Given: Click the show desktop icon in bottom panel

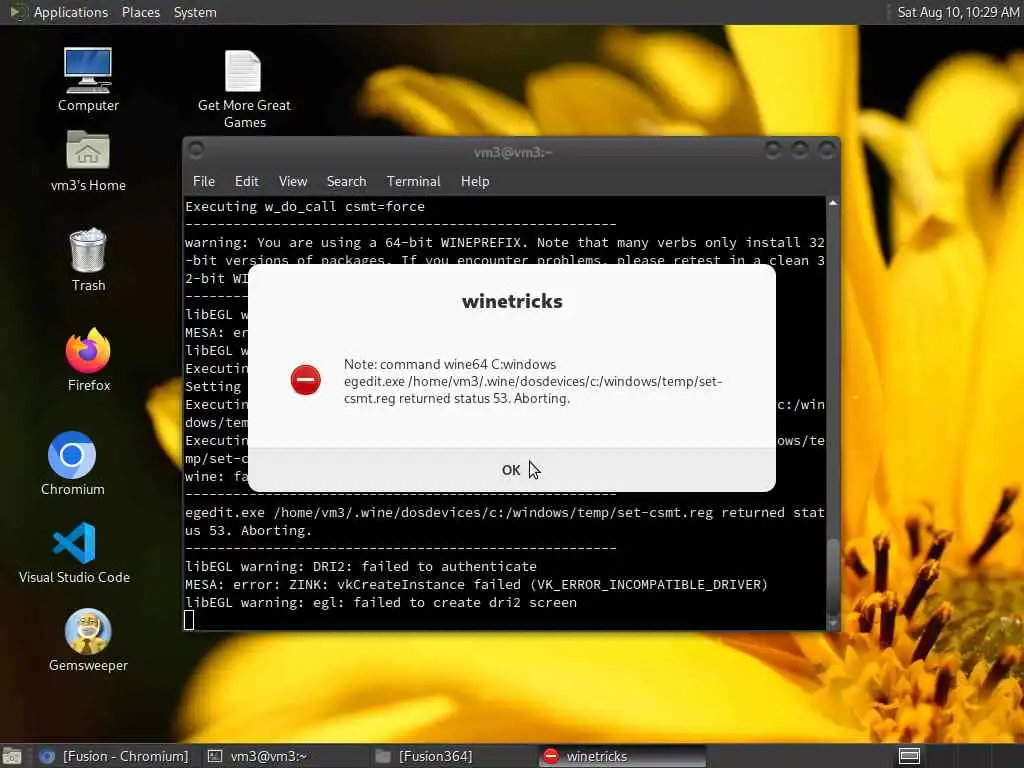Looking at the screenshot, I should click(12, 756).
